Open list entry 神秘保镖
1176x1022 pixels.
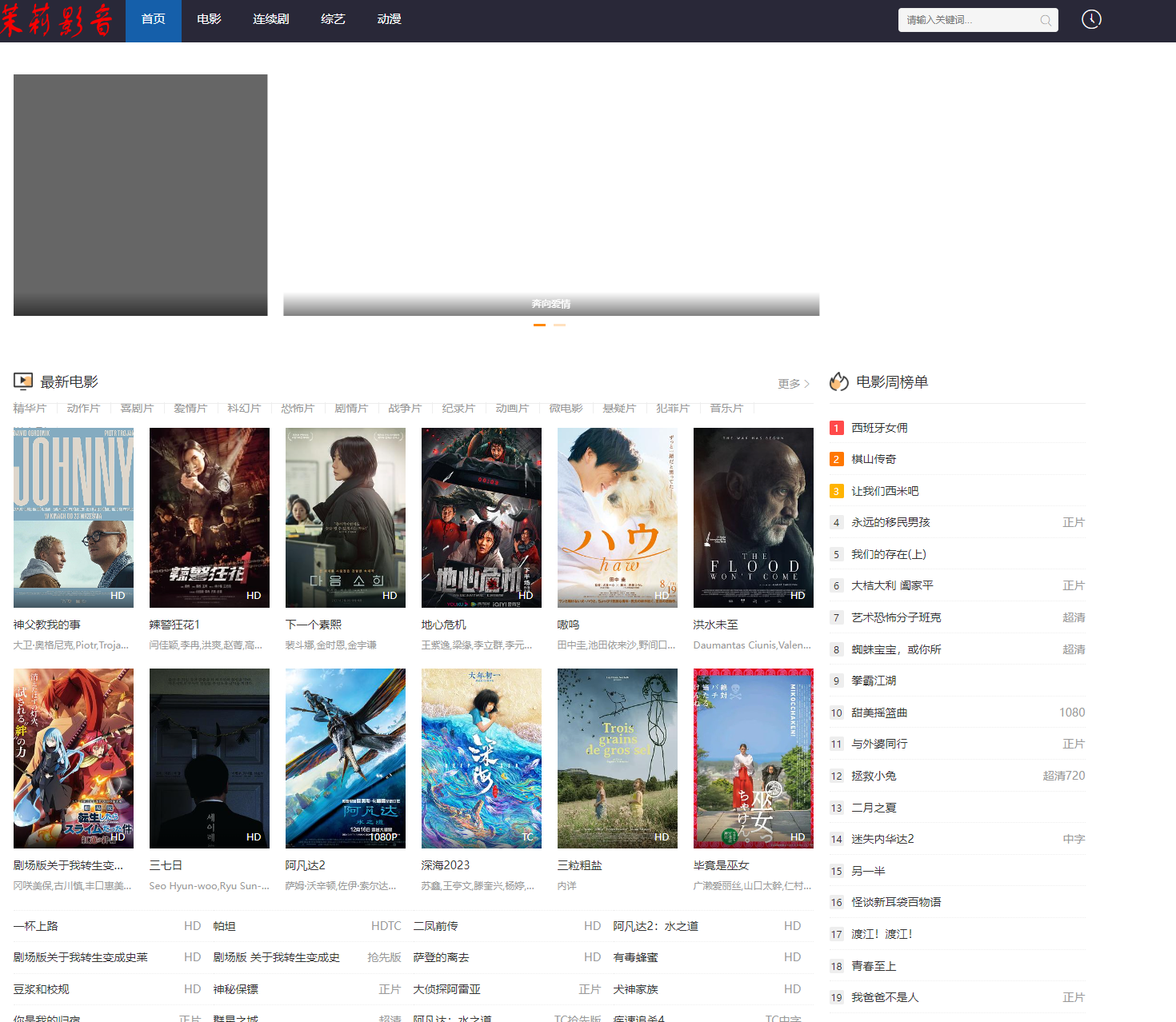236,989
